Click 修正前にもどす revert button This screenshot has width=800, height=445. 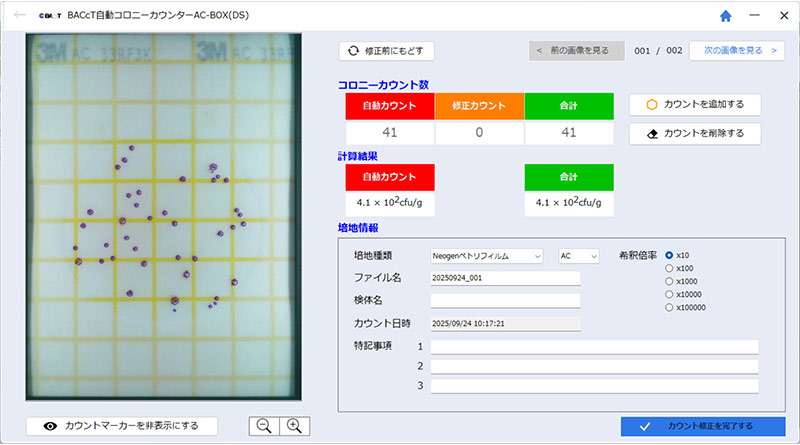pyautogui.click(x=387, y=50)
